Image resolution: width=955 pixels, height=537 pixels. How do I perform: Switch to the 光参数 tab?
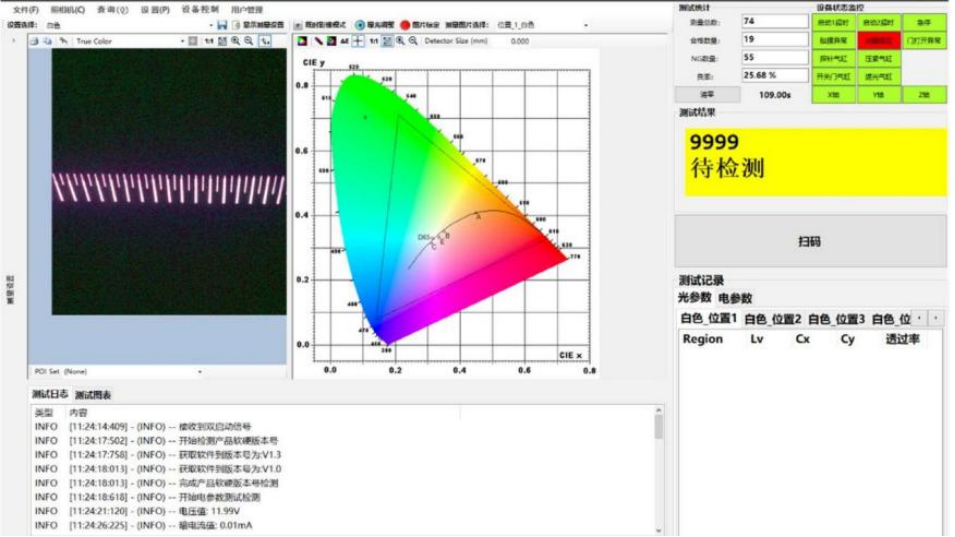tap(695, 298)
